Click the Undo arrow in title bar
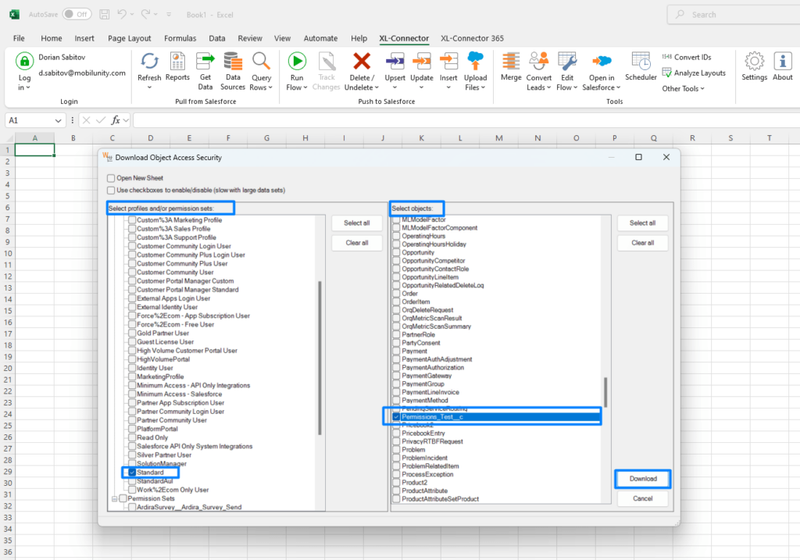Screen dimensions: 800x560 [x=121, y=14]
